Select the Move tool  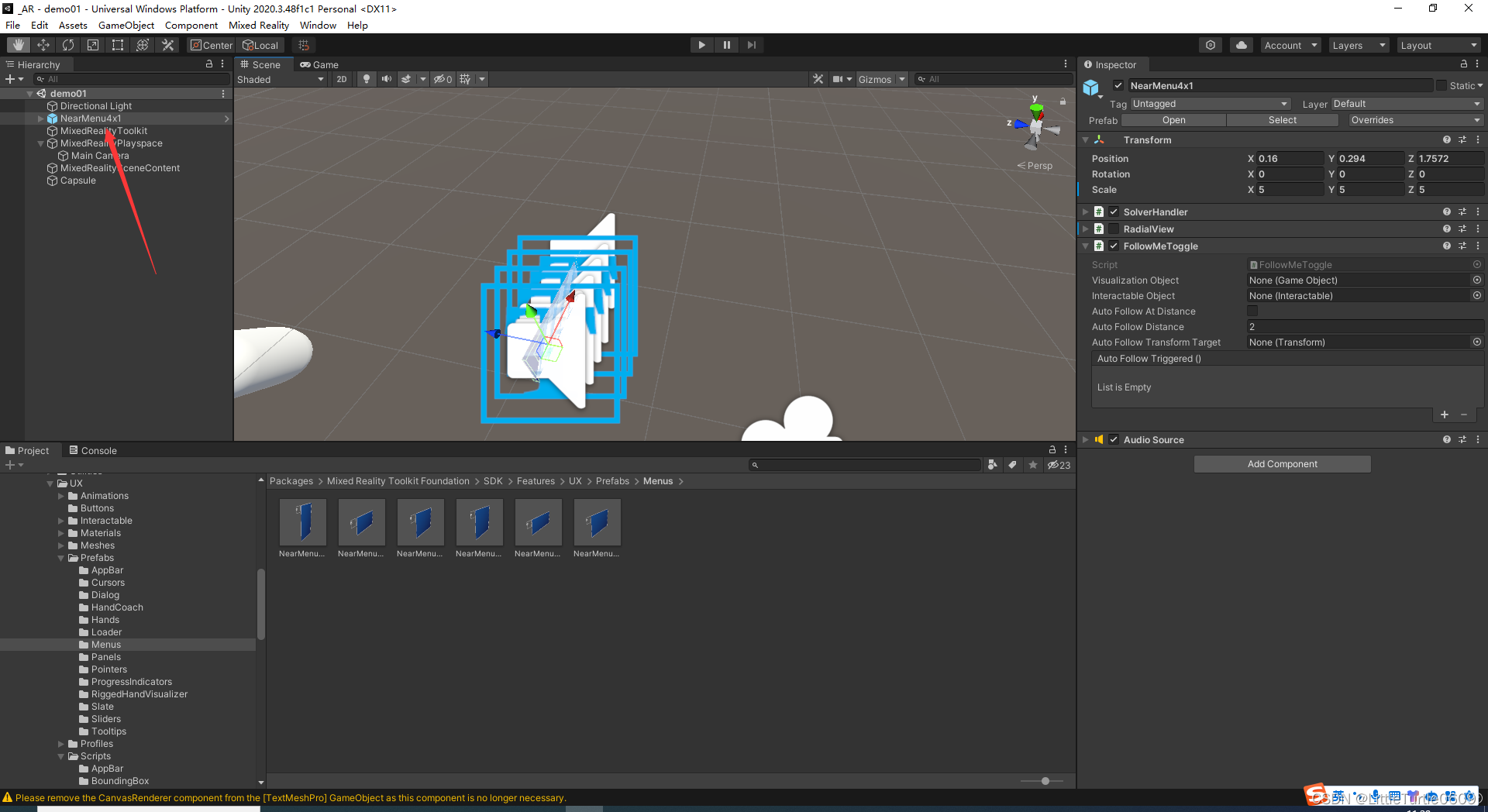point(43,45)
